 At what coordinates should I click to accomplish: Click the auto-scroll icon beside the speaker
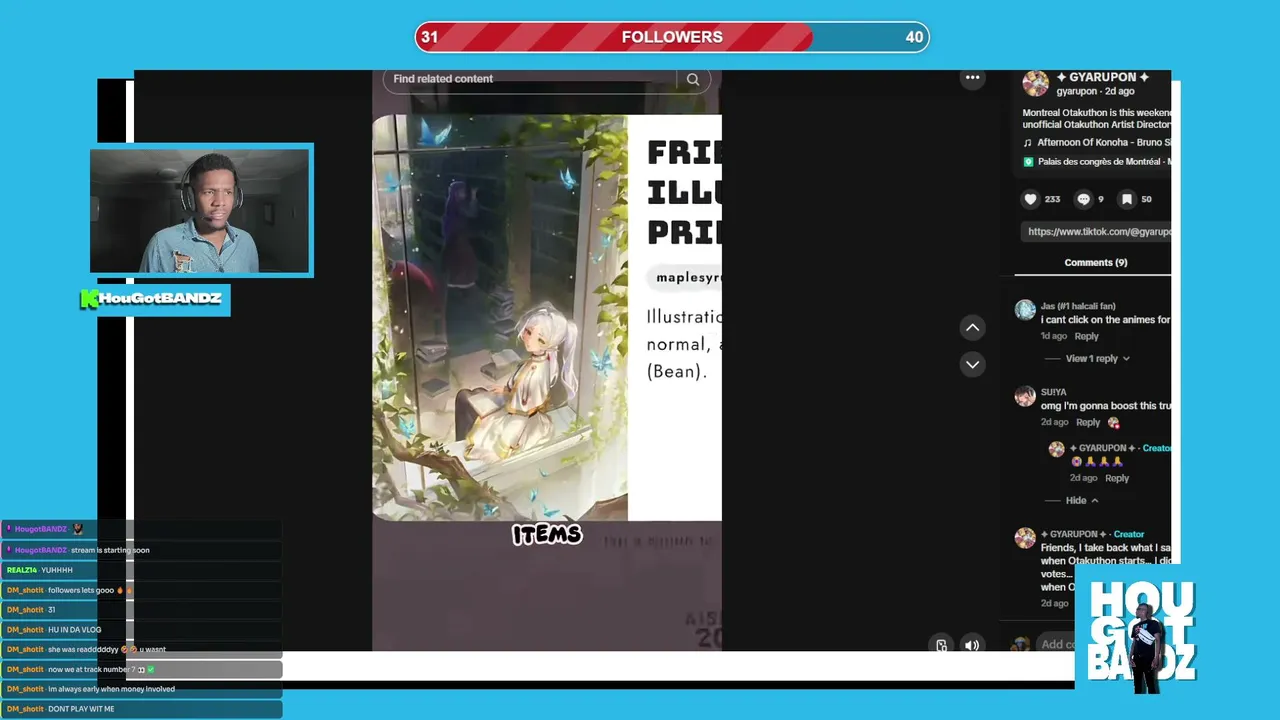click(x=941, y=645)
